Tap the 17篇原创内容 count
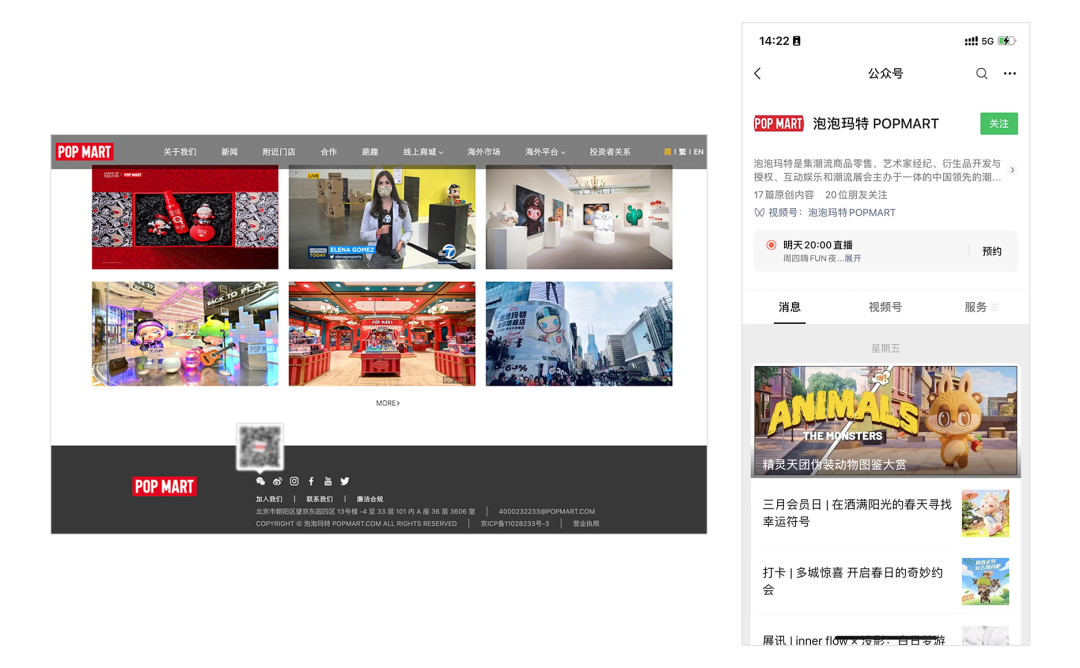Screen dimensions: 1080x668 pos(784,195)
